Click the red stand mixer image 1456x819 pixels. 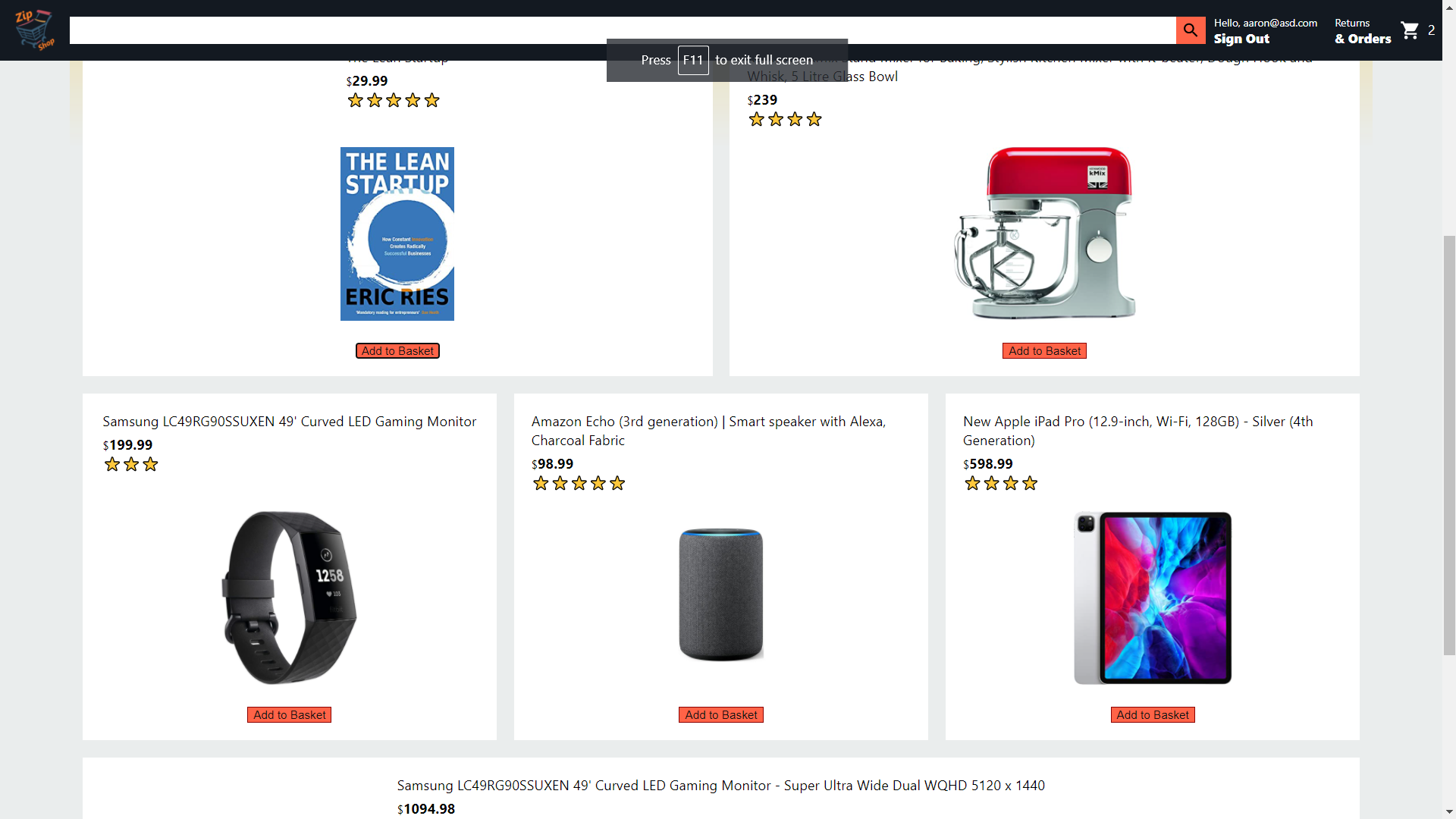coord(1044,234)
